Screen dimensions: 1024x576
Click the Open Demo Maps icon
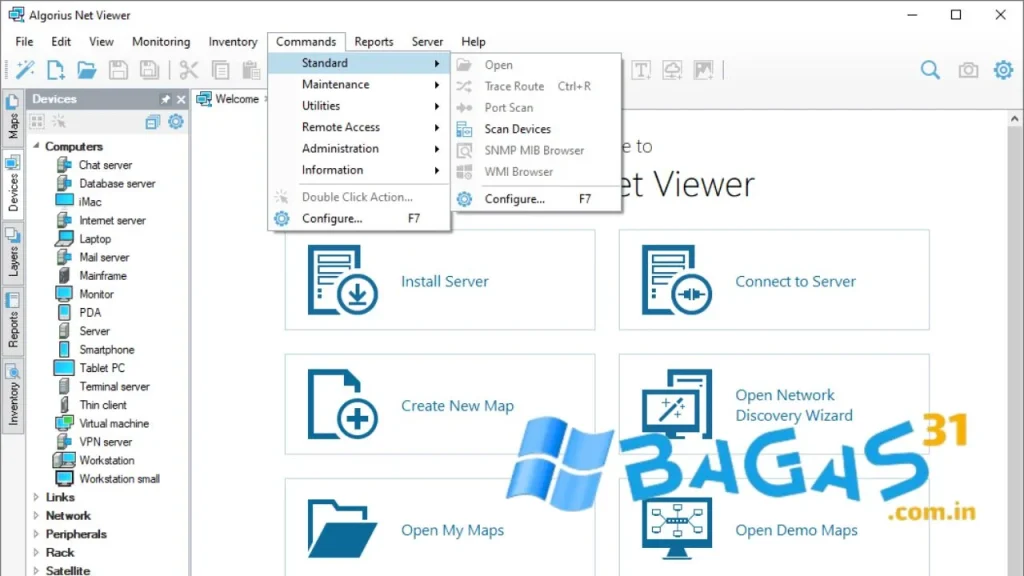point(677,529)
